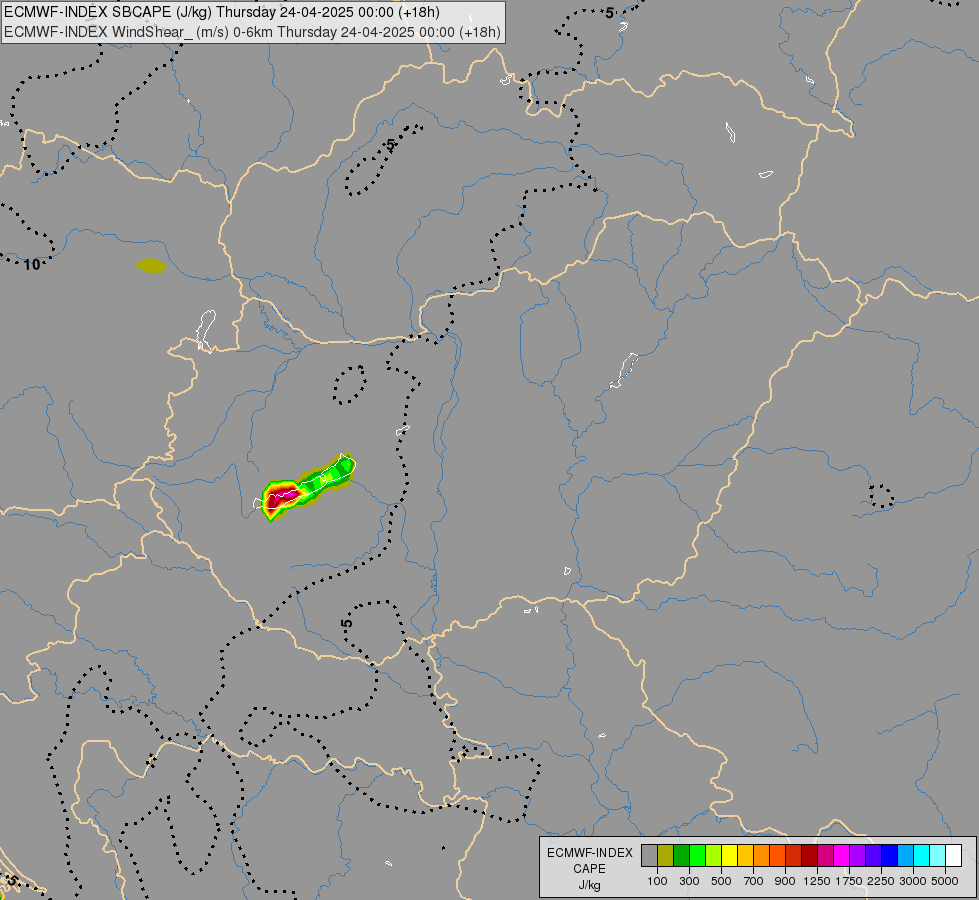The height and width of the screenshot is (900, 979).
Task: Pick the yellow legend swatch after 500
Action: 729,855
